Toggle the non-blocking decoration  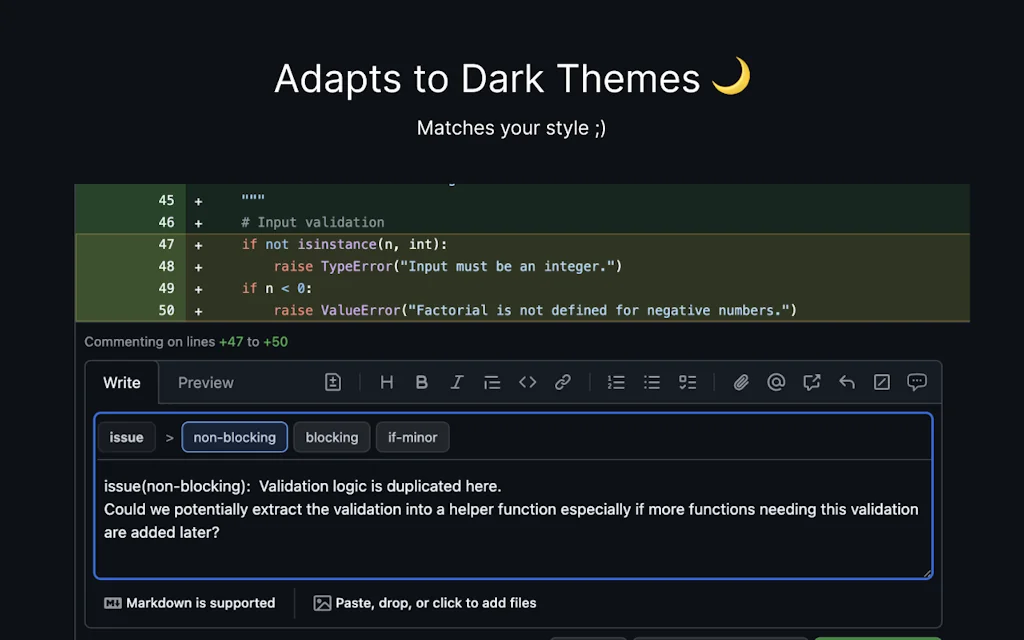point(235,437)
